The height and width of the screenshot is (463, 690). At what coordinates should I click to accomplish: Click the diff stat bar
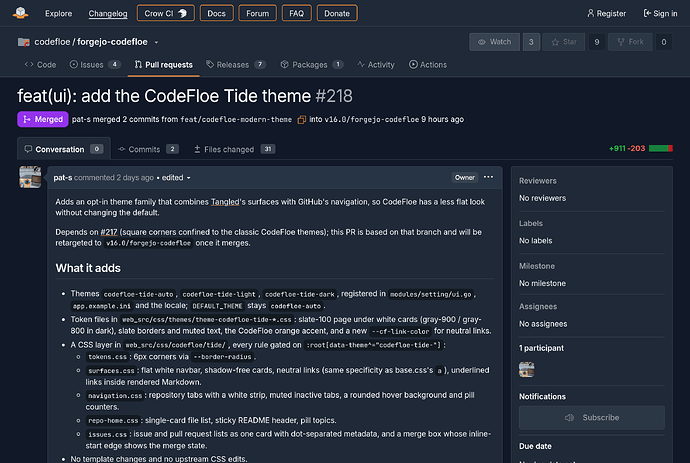661,148
